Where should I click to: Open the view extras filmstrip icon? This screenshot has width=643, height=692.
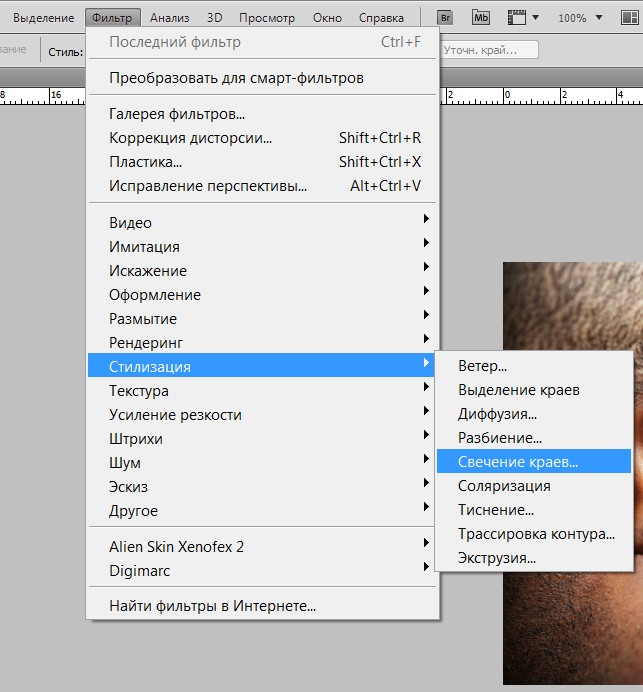click(517, 18)
